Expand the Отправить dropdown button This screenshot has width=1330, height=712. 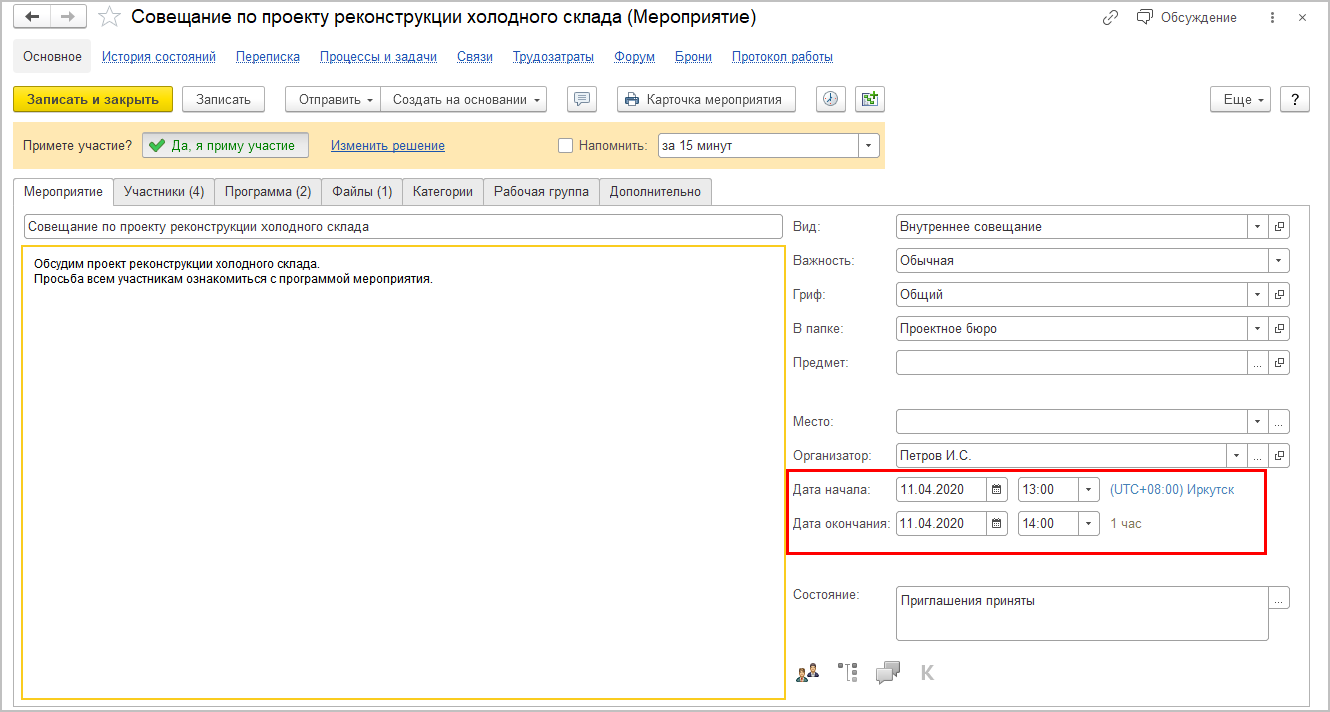pyautogui.click(x=333, y=99)
